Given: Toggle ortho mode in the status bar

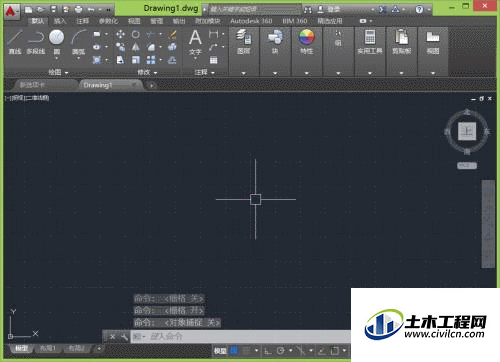Looking at the screenshot, I should [x=268, y=351].
